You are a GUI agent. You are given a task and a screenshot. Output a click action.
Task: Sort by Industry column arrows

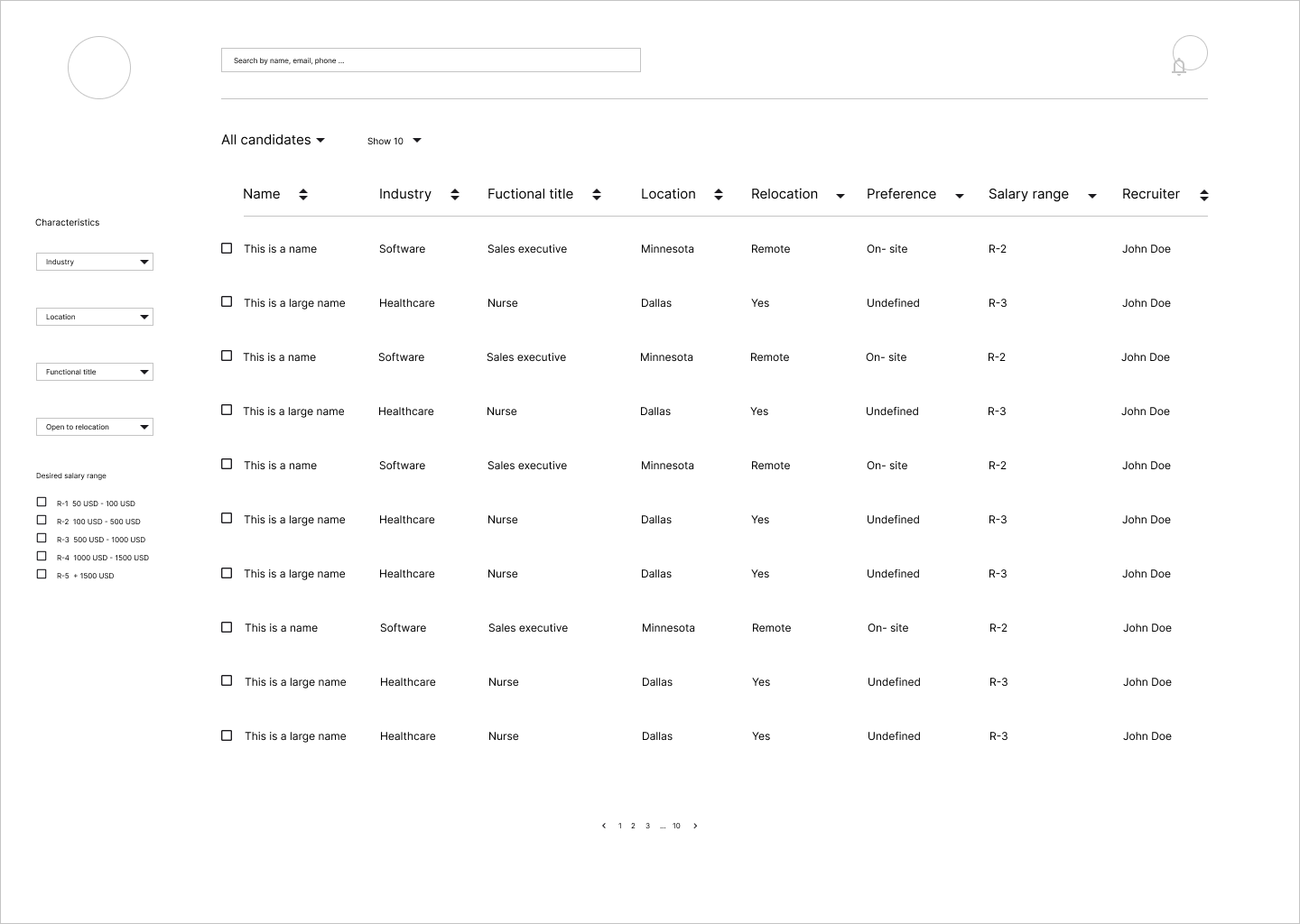[455, 195]
